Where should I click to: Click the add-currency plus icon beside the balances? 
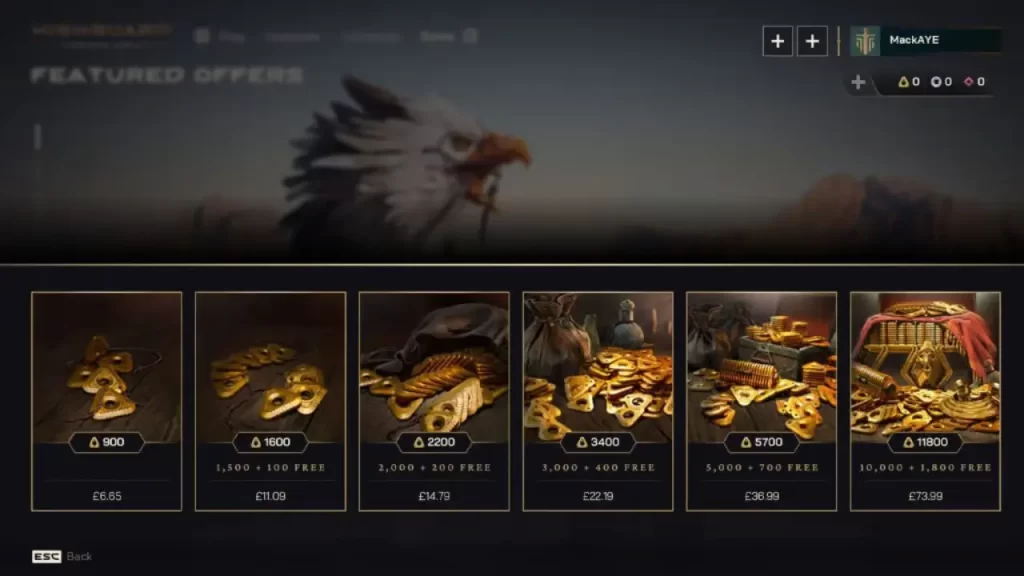tap(858, 82)
